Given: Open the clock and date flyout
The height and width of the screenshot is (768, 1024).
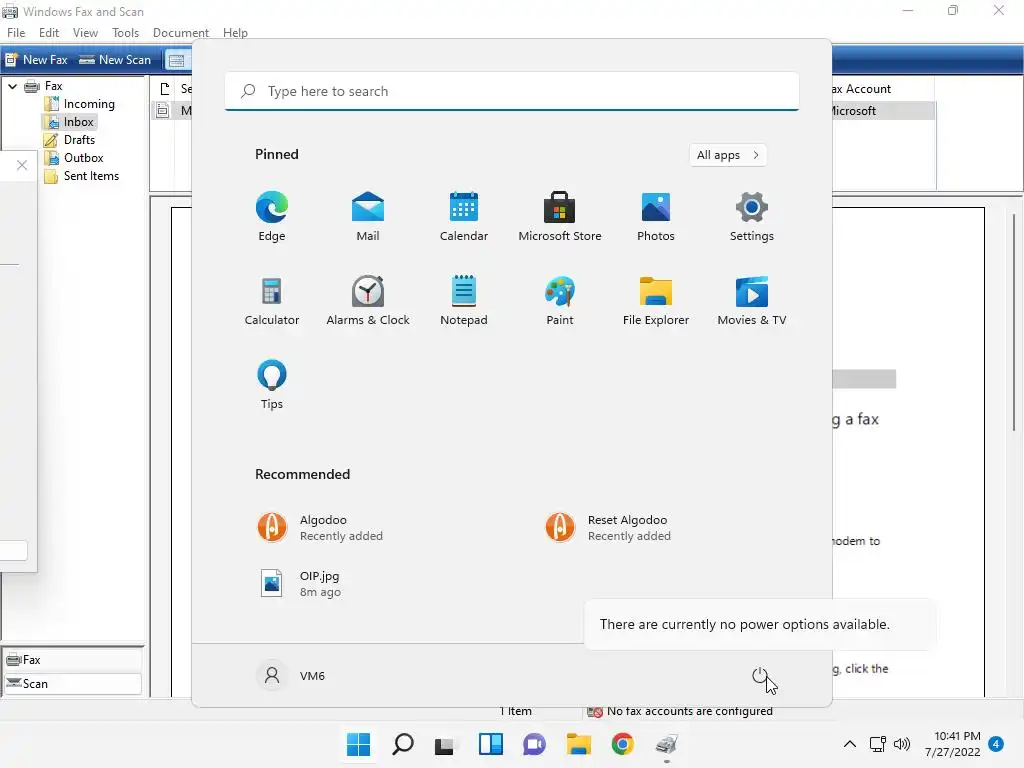Looking at the screenshot, I should 953,744.
